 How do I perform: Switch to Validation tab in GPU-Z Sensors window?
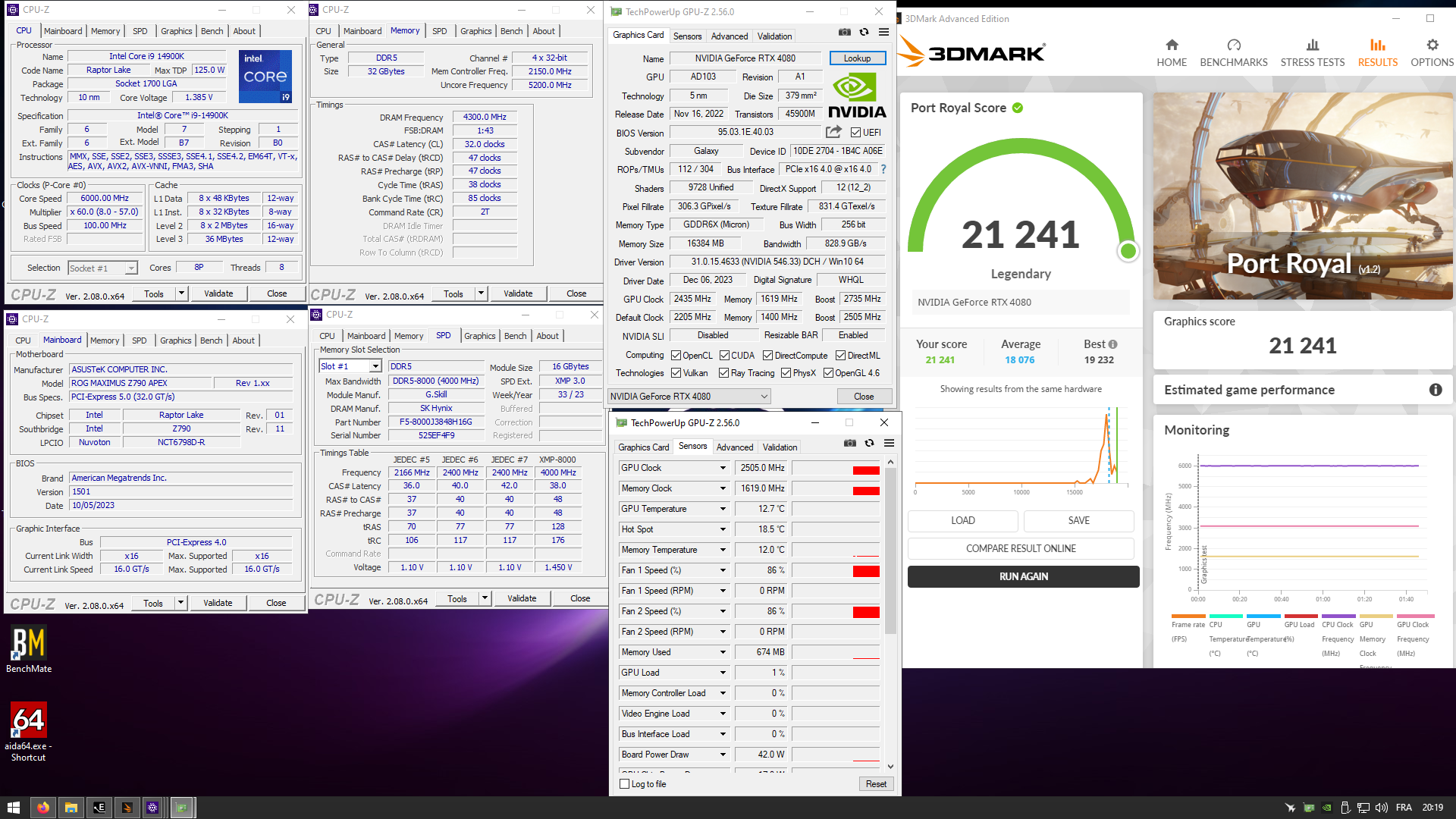pos(780,447)
